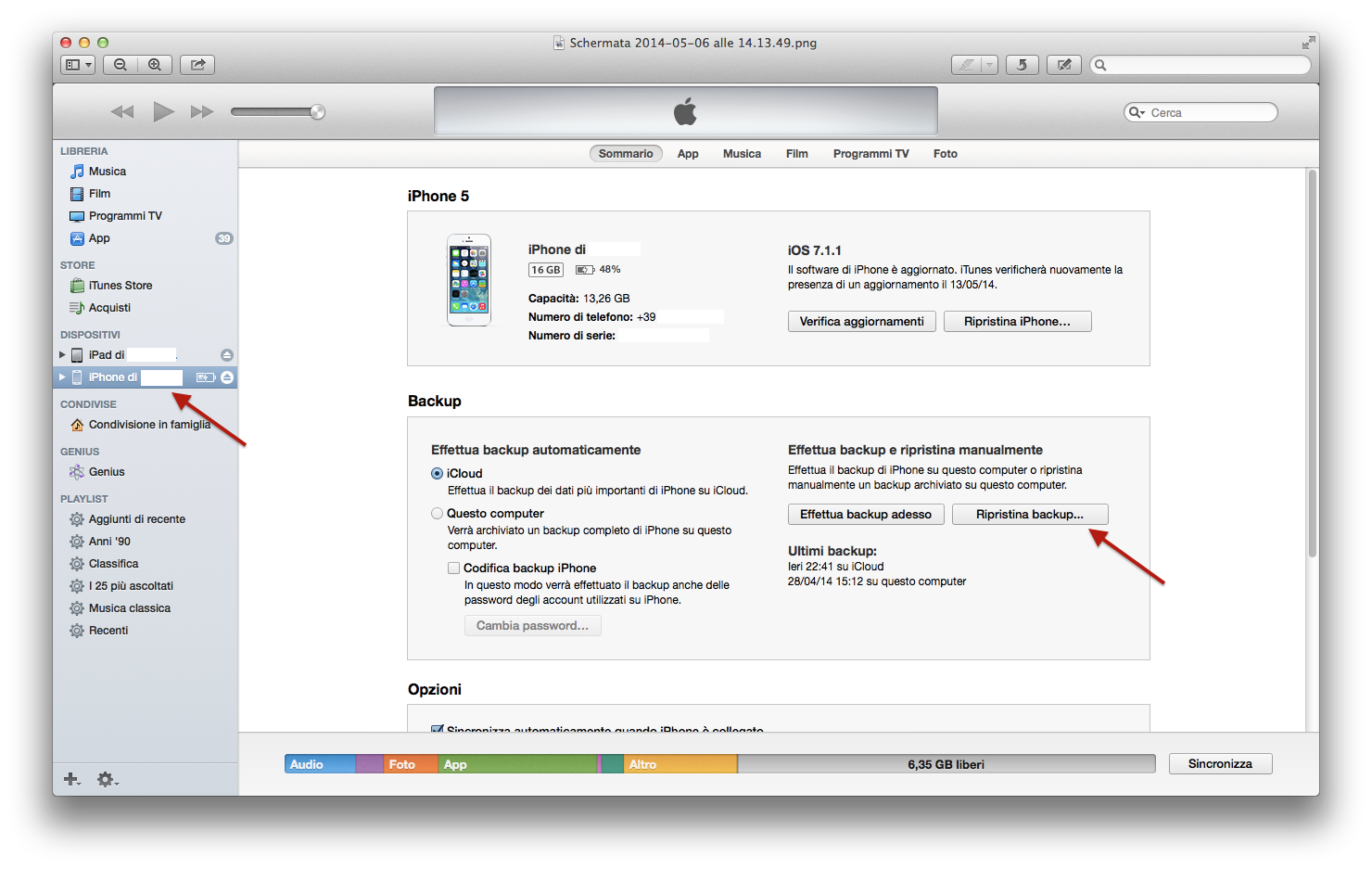Click the Preview toolbar search field

tap(1200, 65)
